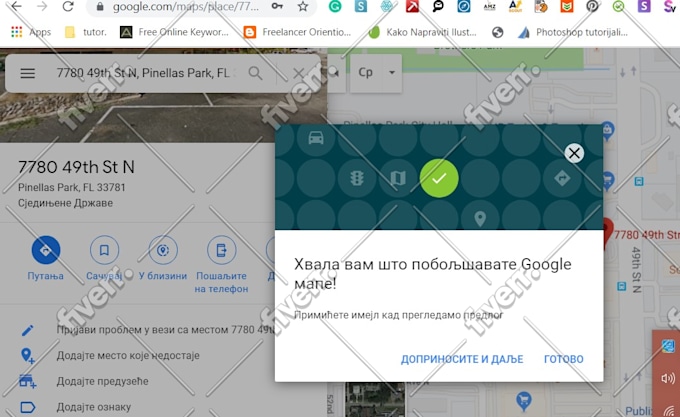Click the Pinterest extension icon
Viewport: 680px width, 417px height.
[x=592, y=6]
